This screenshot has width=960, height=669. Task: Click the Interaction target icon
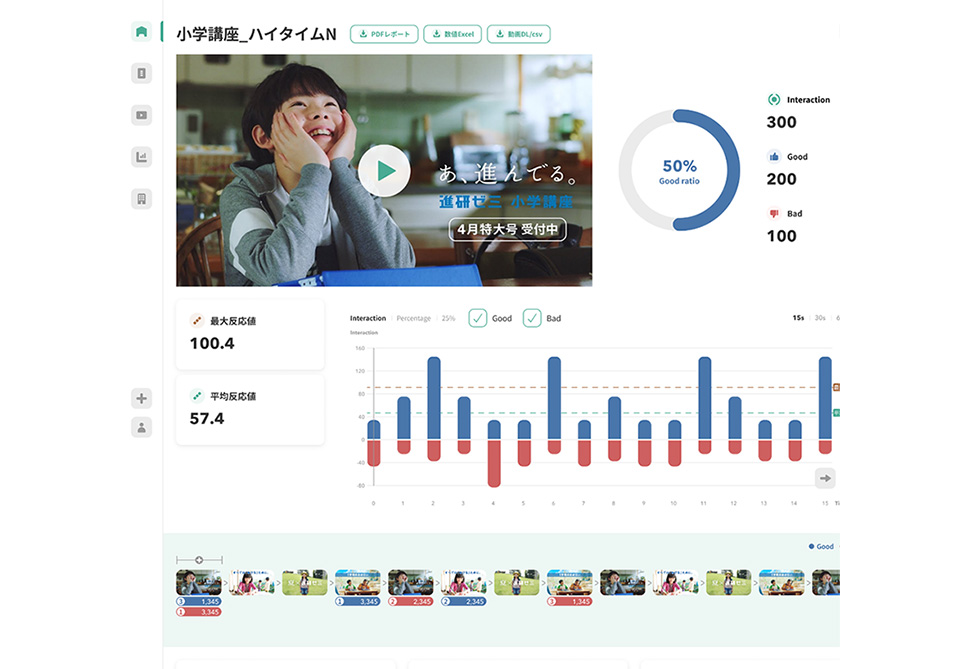coord(774,99)
